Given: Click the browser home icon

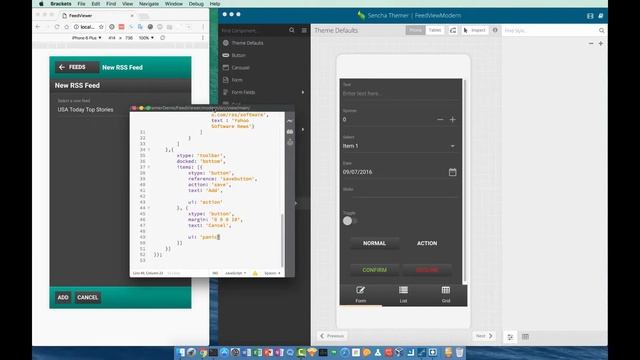Looking at the screenshot, I should pyautogui.click(x=67, y=27).
